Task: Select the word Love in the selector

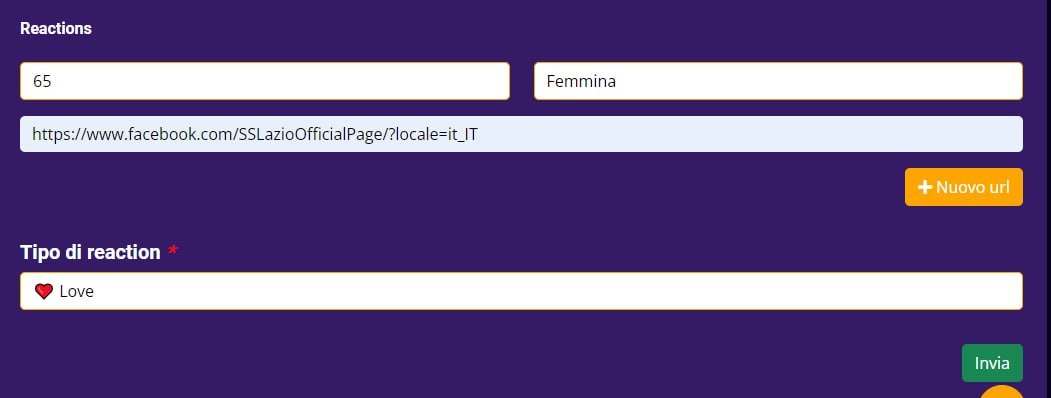Action: pos(76,291)
